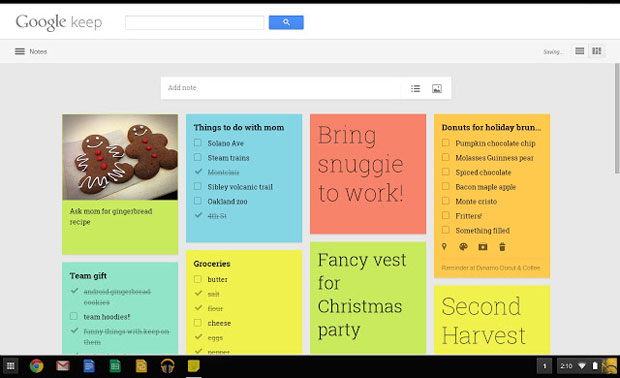This screenshot has height=378, width=620.
Task: Check off butter in Groceries
Action: [198, 279]
